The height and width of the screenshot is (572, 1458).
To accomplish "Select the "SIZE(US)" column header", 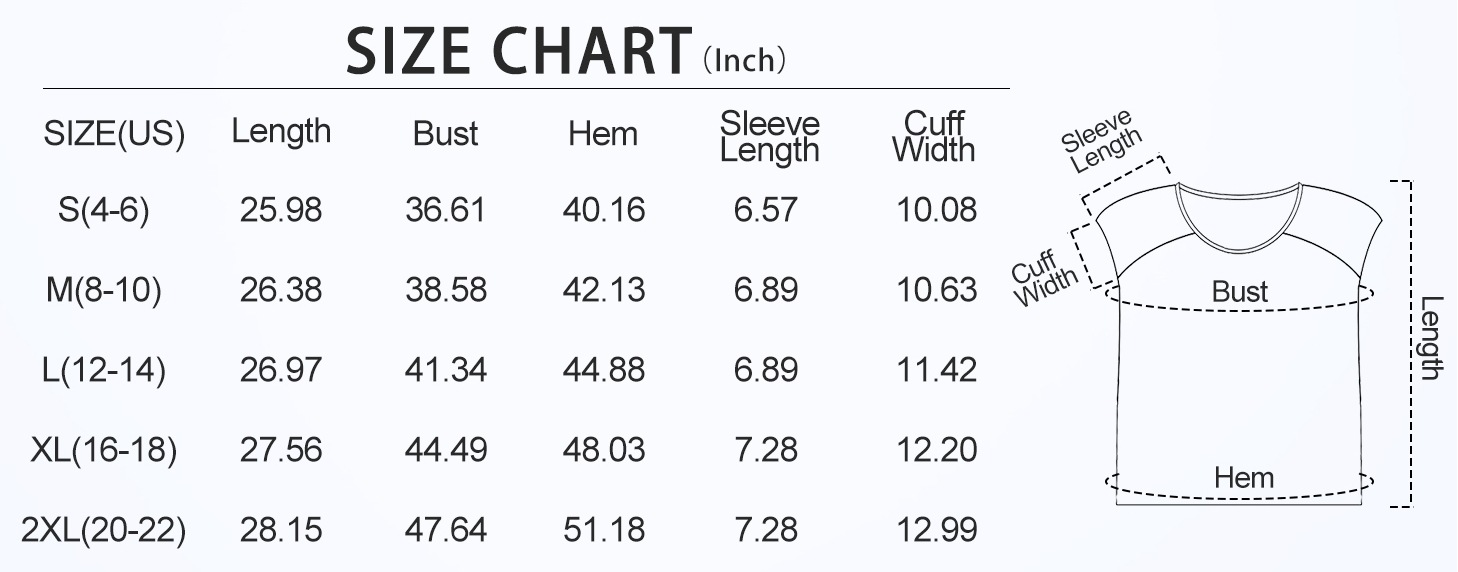I will click(x=114, y=134).
